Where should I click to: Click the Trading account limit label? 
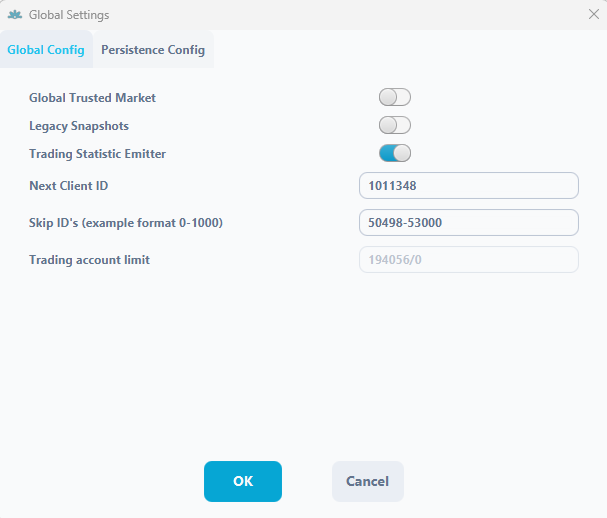click(89, 260)
